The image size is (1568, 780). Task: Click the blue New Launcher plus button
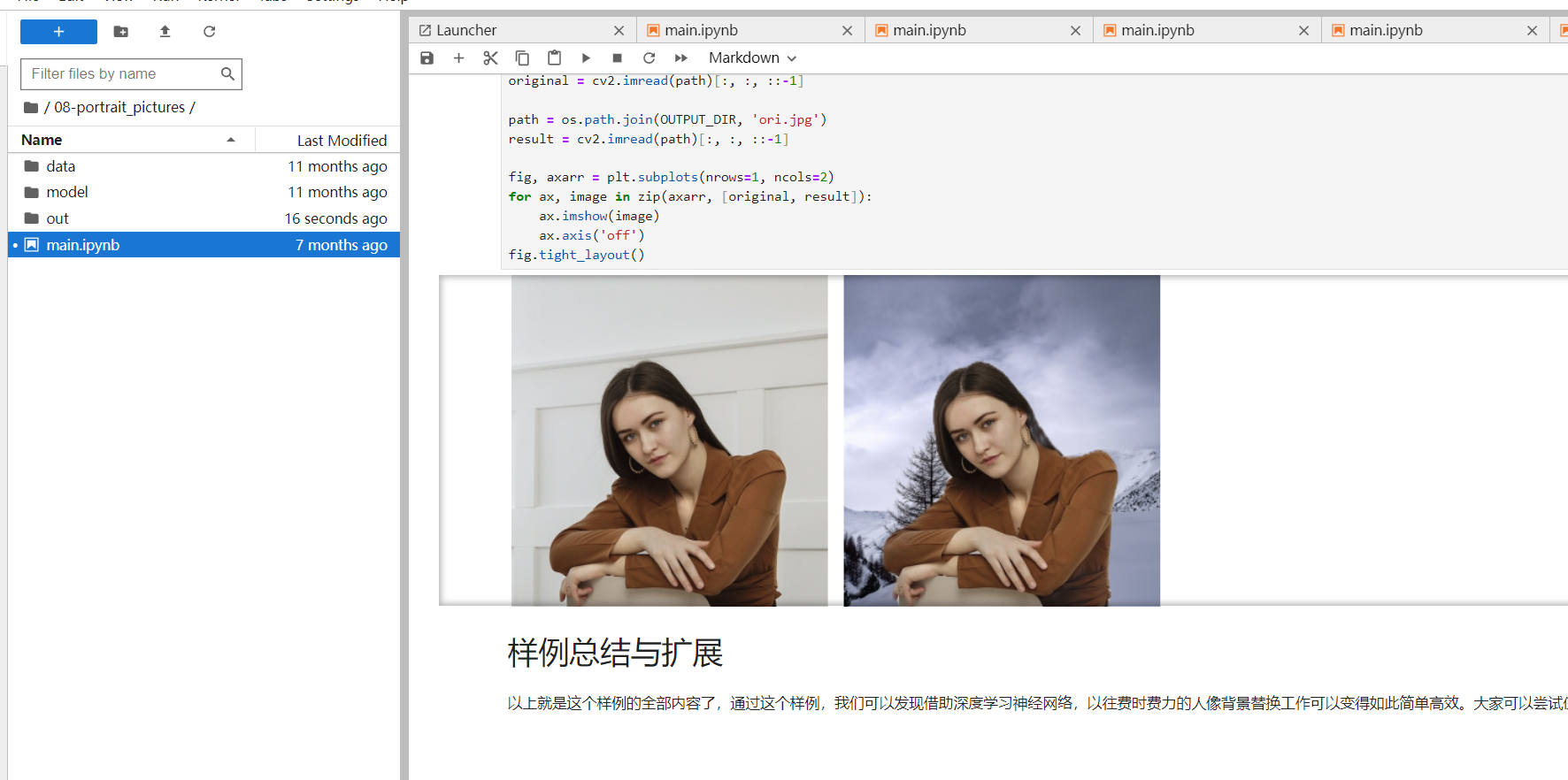click(58, 32)
